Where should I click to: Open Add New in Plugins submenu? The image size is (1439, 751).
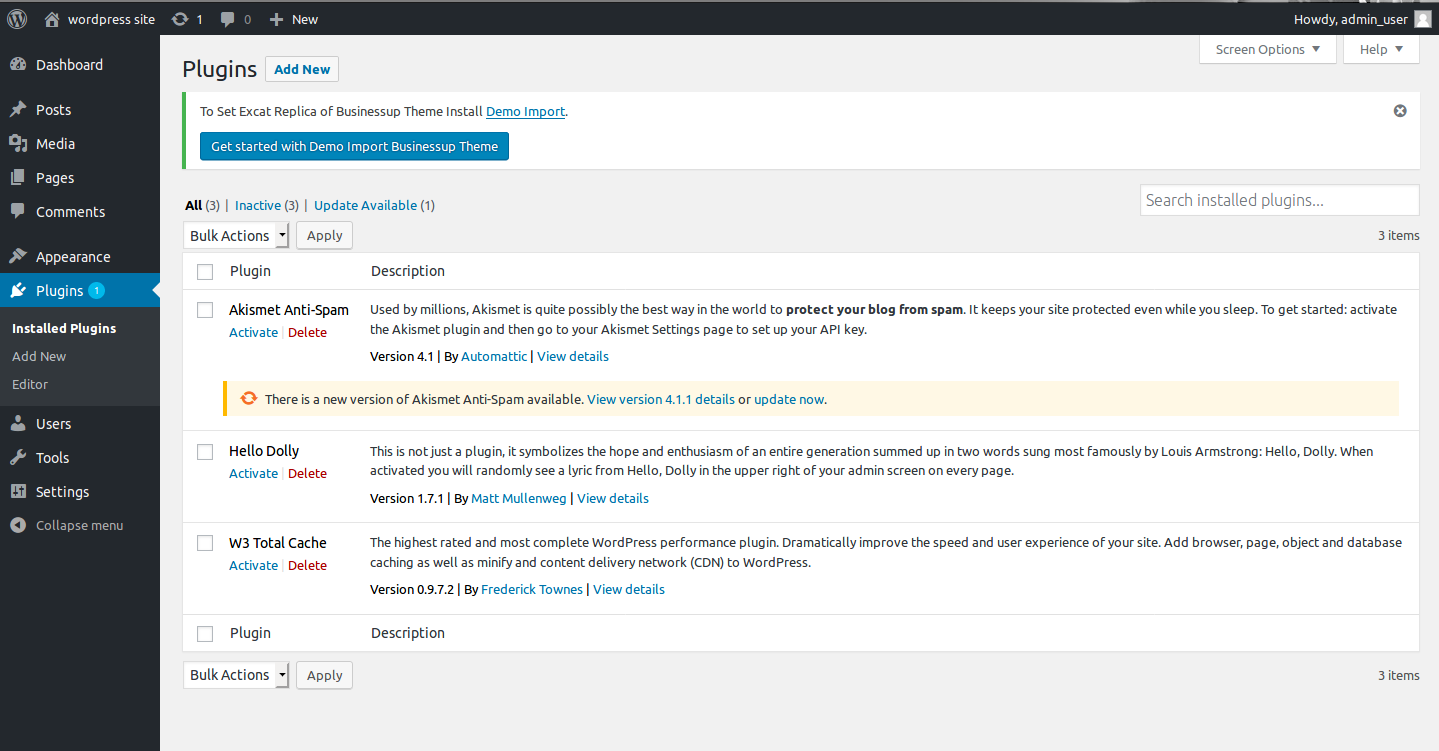39,357
